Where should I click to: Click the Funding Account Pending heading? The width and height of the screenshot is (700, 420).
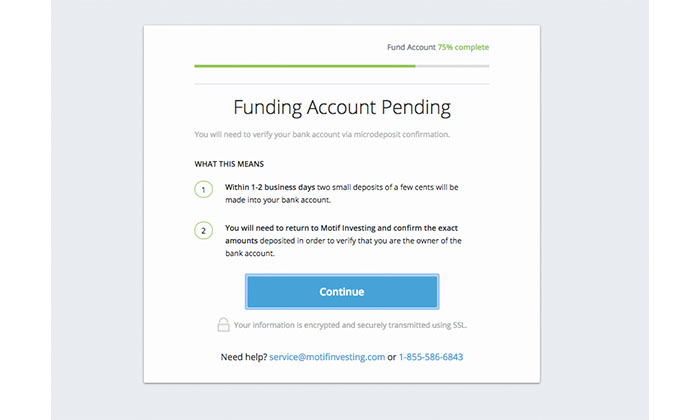coord(342,108)
